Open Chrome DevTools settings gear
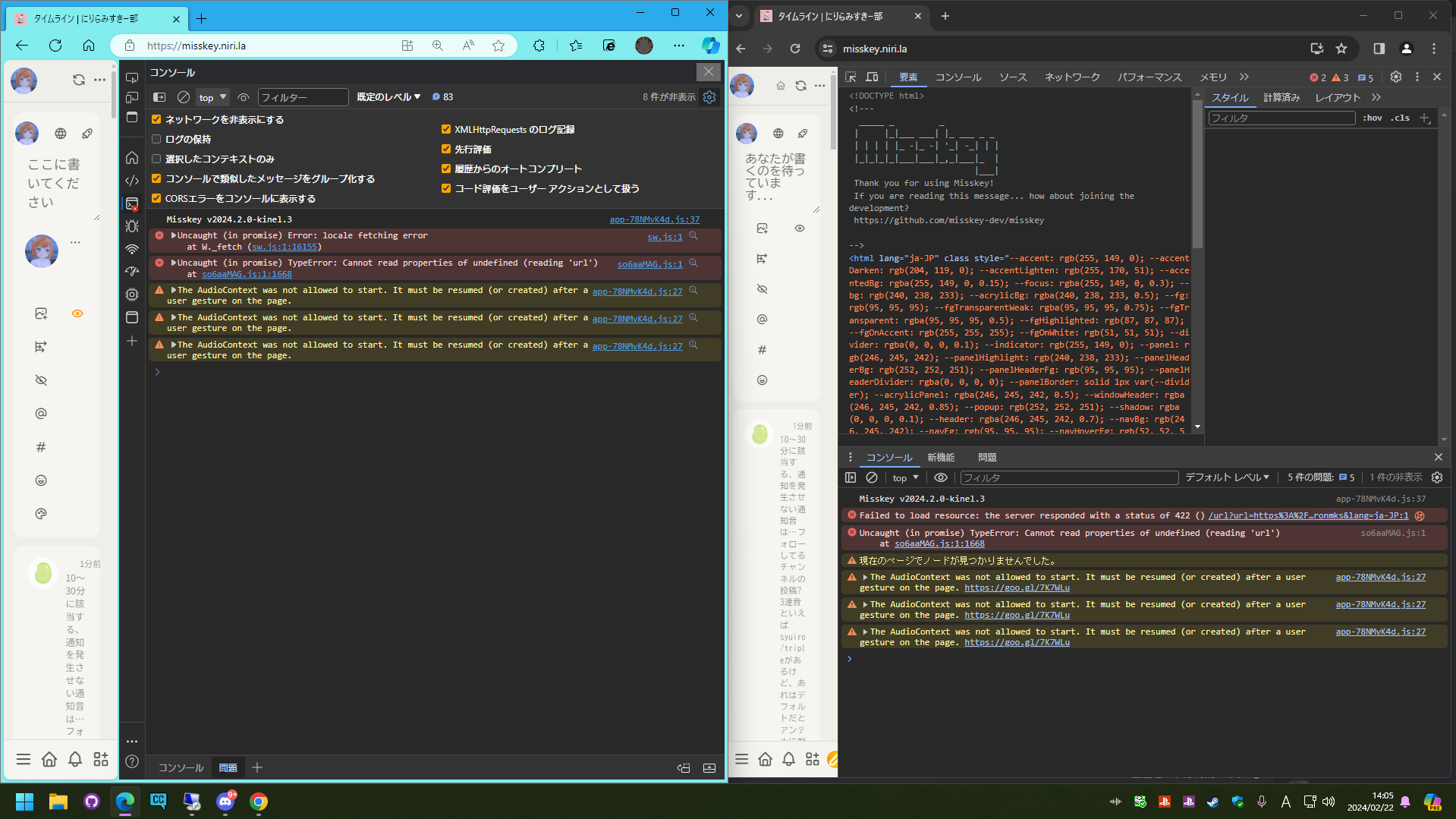1456x819 pixels. pos(1396,77)
